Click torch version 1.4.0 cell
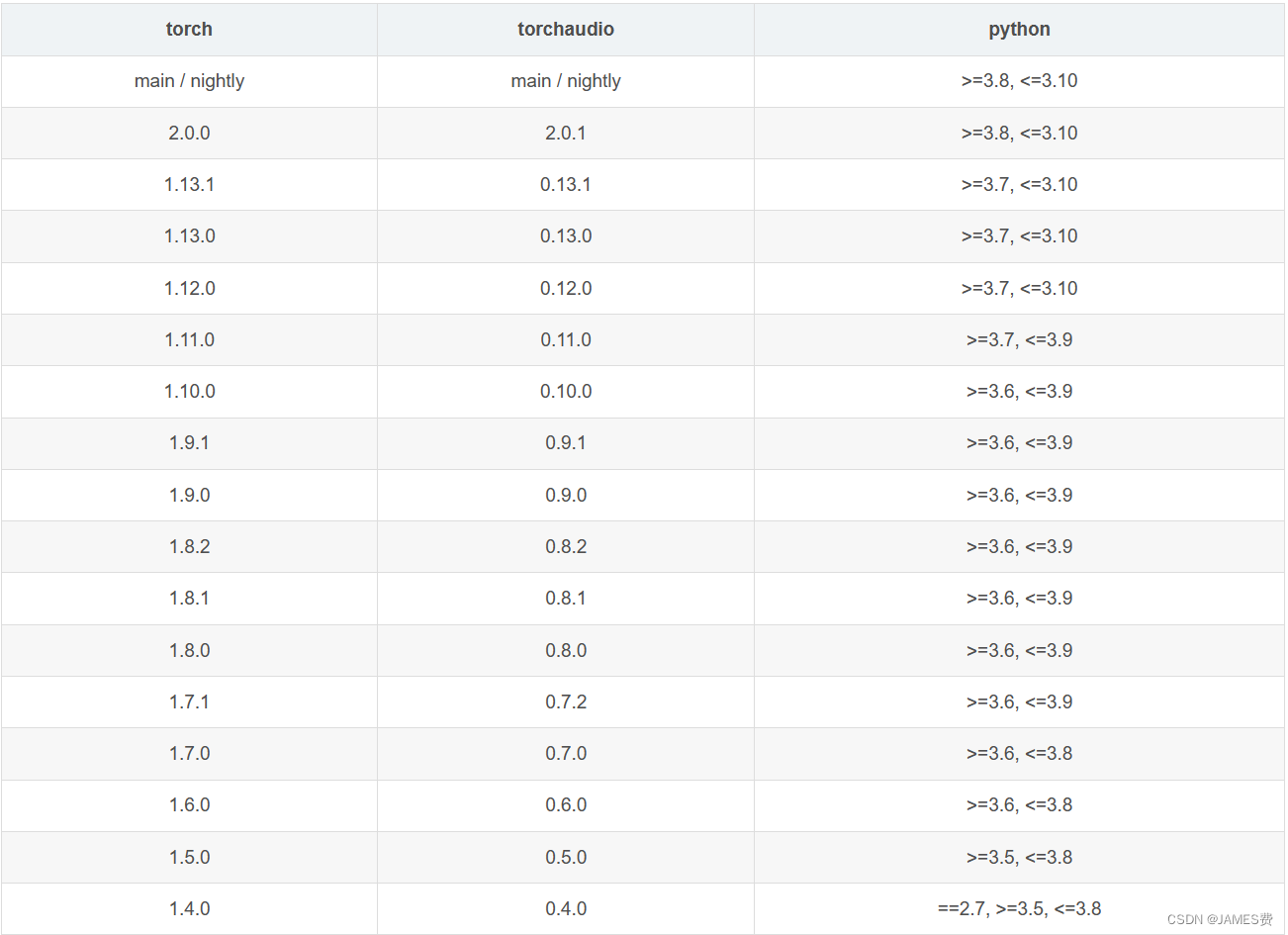This screenshot has height=935, width=1288. 189,909
